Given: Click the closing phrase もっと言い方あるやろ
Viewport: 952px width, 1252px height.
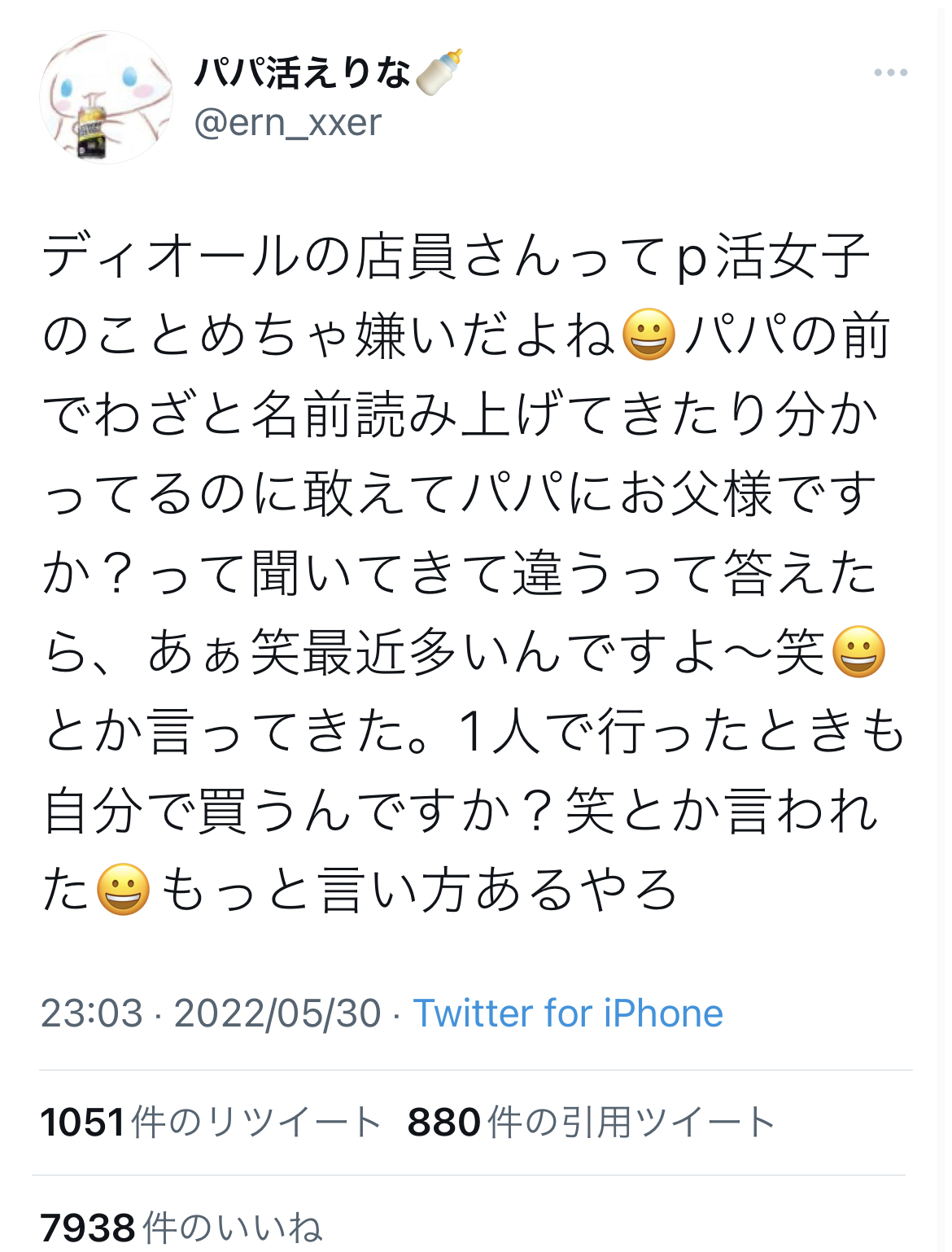Looking at the screenshot, I should [x=419, y=890].
